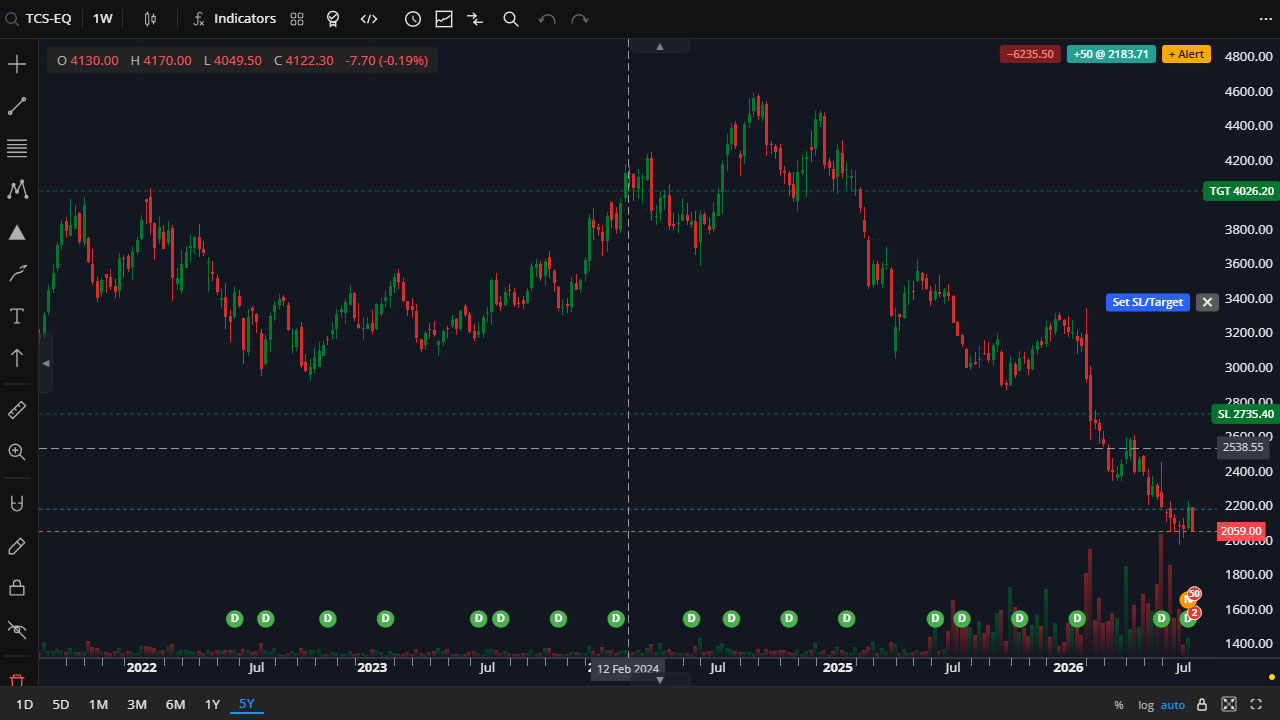This screenshot has width=1280, height=720.
Task: Lock all drawing tools
Action: [17, 587]
